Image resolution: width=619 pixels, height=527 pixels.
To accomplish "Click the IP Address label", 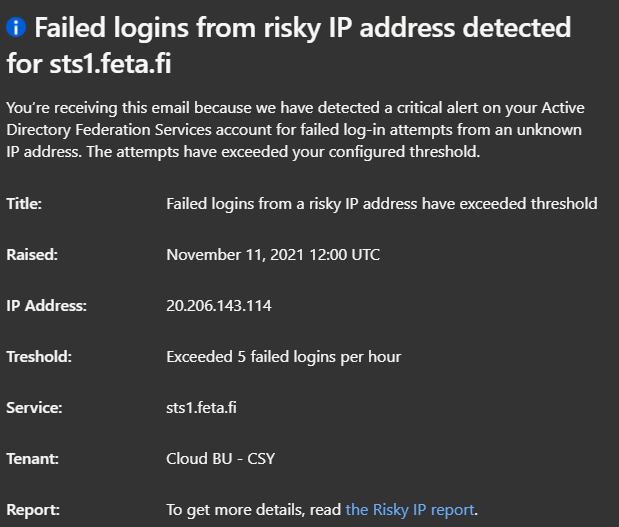I will [47, 306].
